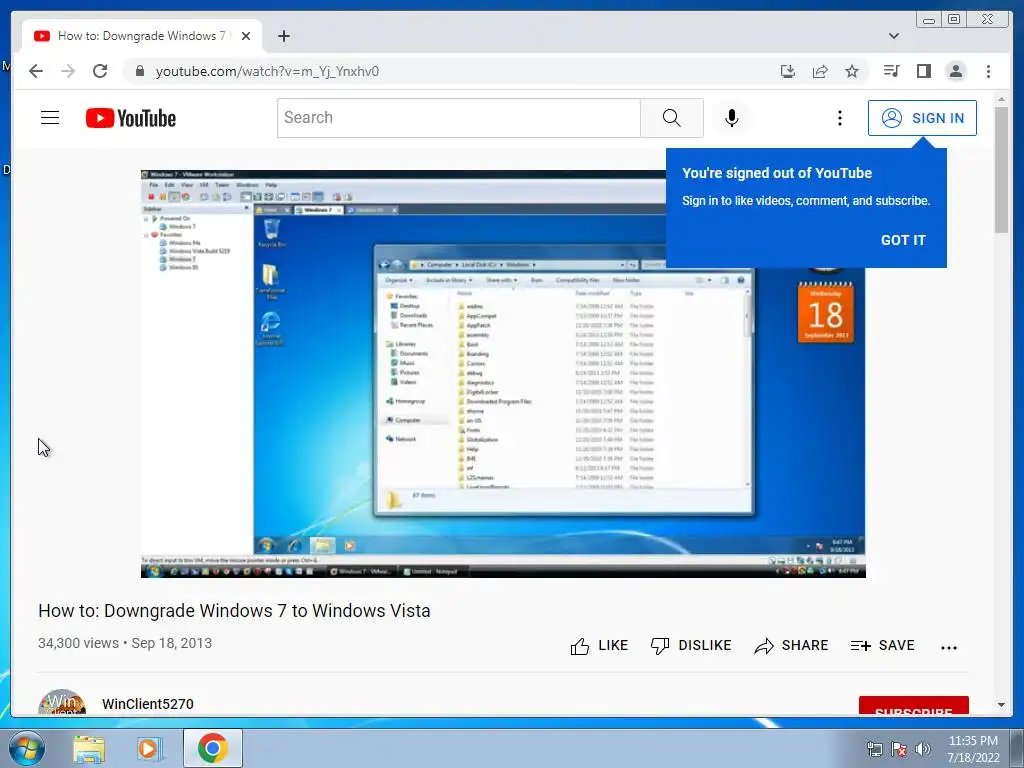1024x768 pixels.
Task: Click the '34,300 views' text
Action: tap(78, 643)
